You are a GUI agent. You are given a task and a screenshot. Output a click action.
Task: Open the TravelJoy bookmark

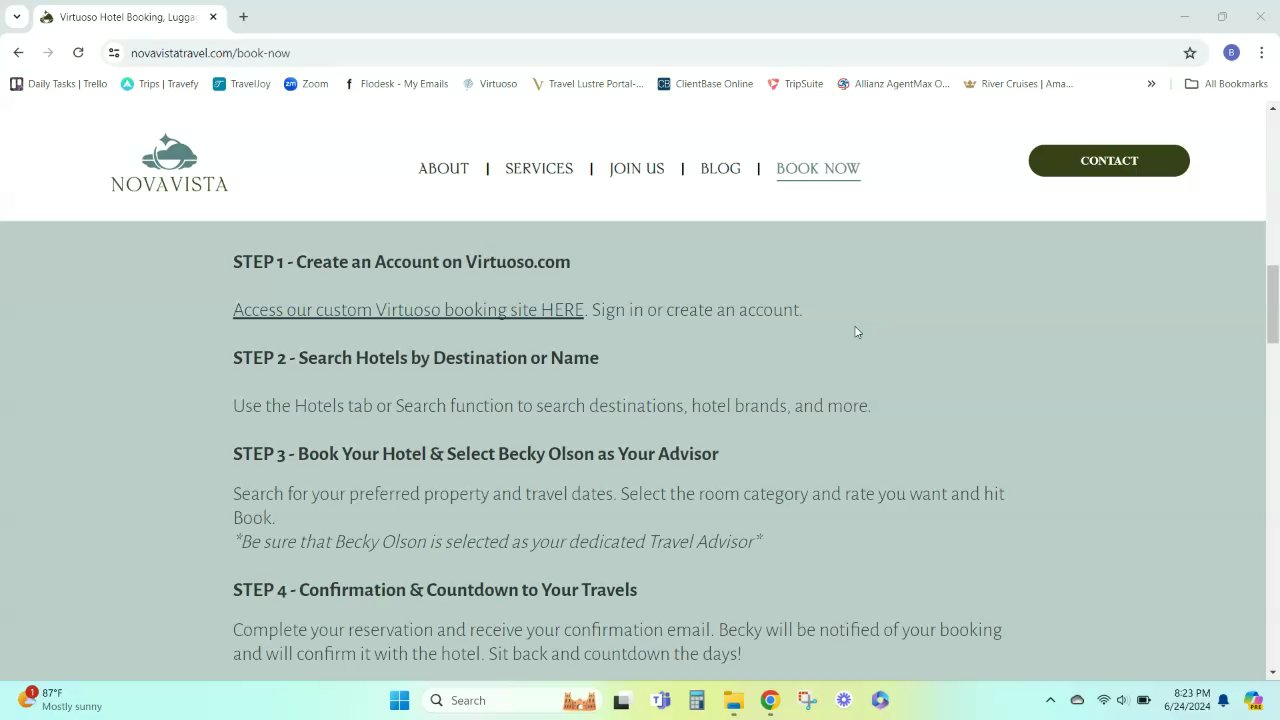[x=242, y=84]
